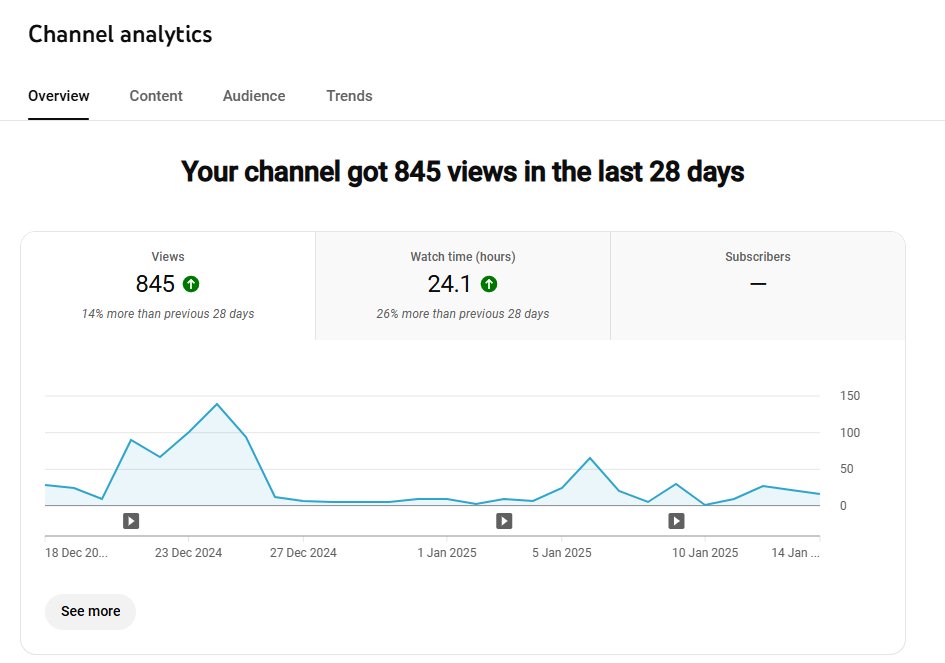Select the Watch time (hours) card

coord(463,286)
